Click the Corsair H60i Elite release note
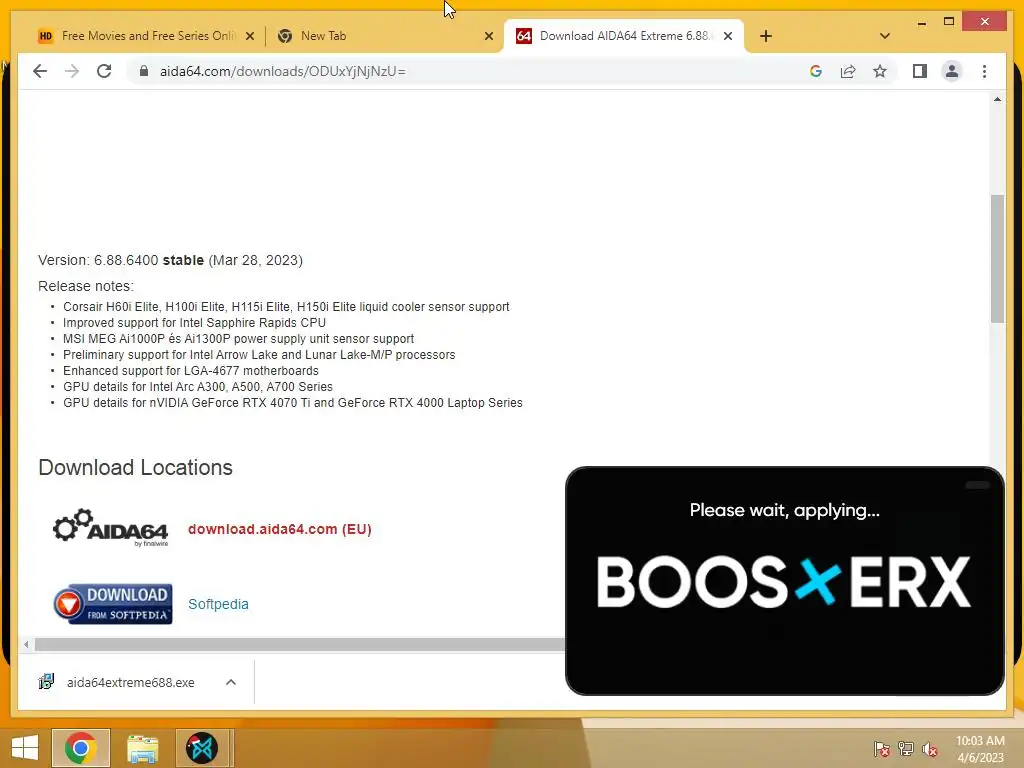The image size is (1024, 768). [286, 307]
